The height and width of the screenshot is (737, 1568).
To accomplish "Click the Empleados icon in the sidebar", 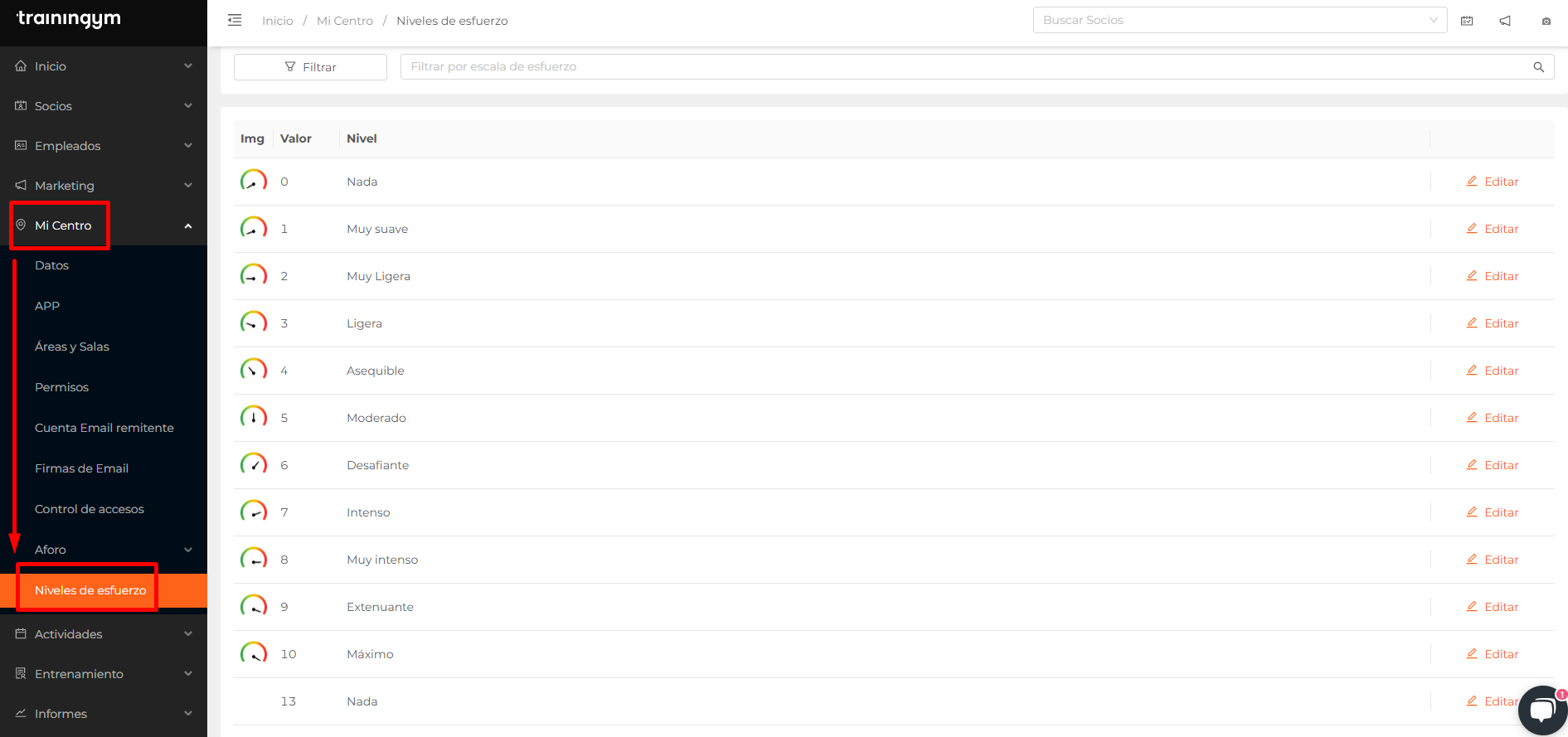I will [21, 145].
